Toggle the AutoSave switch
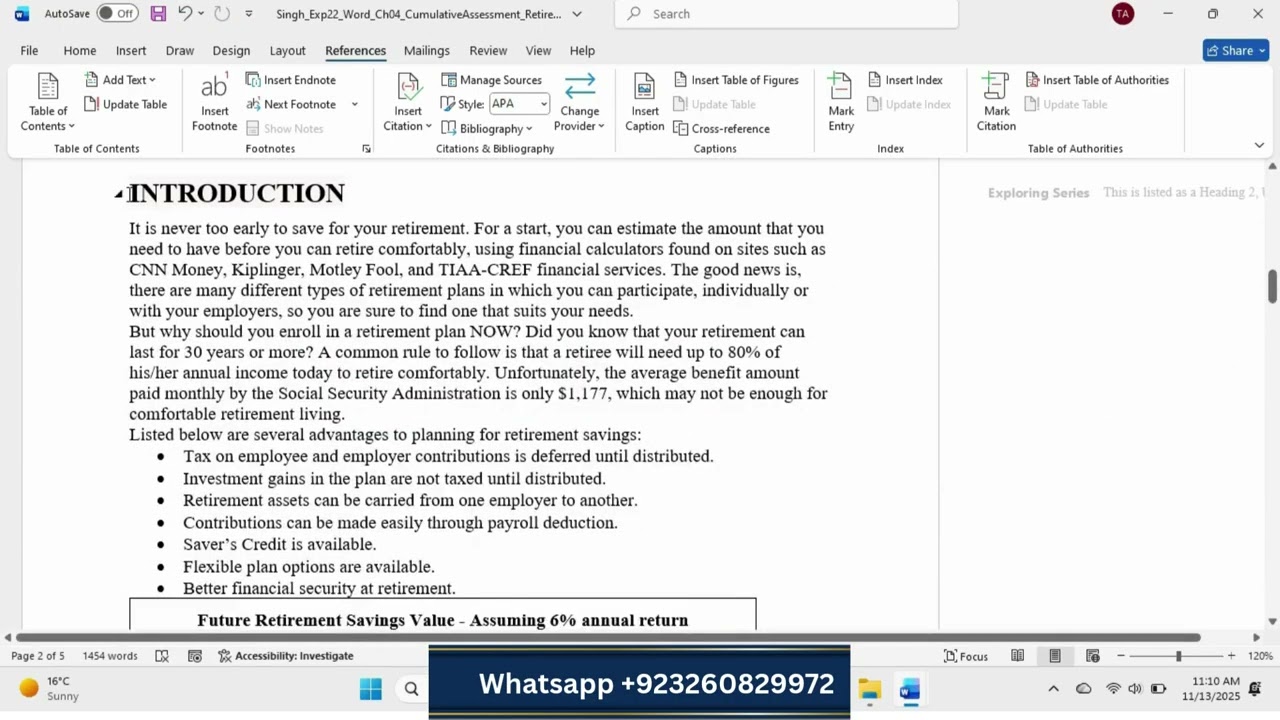Screen dimensions: 1280x720 coord(118,14)
